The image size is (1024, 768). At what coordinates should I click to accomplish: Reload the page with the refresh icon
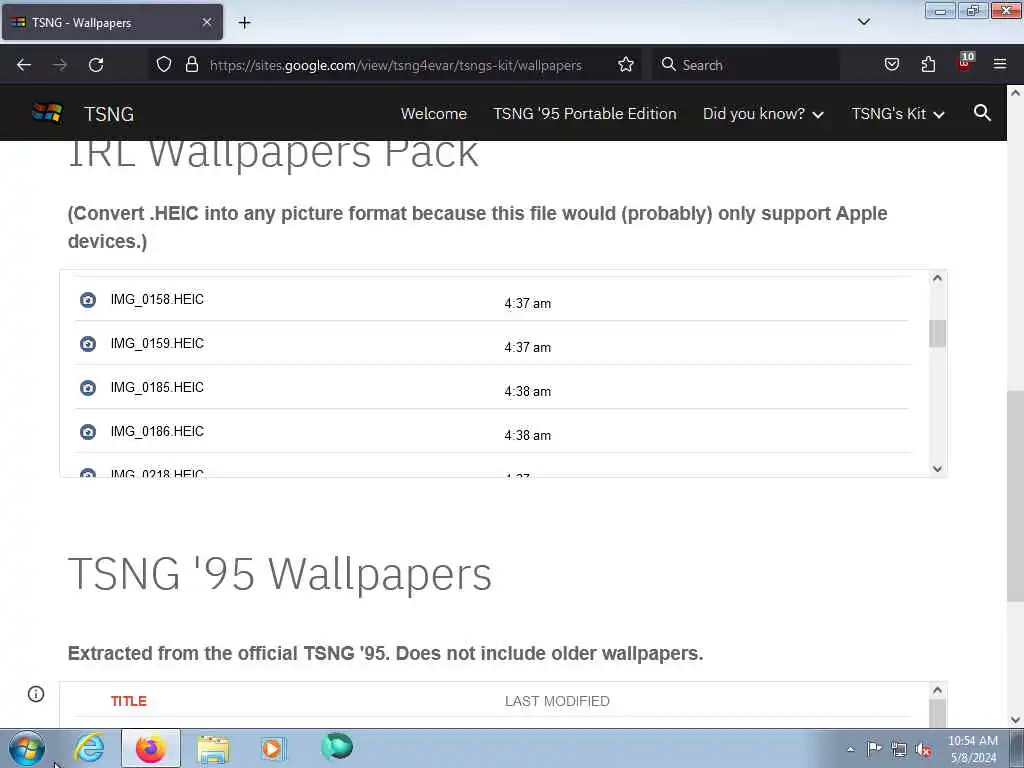coord(96,65)
